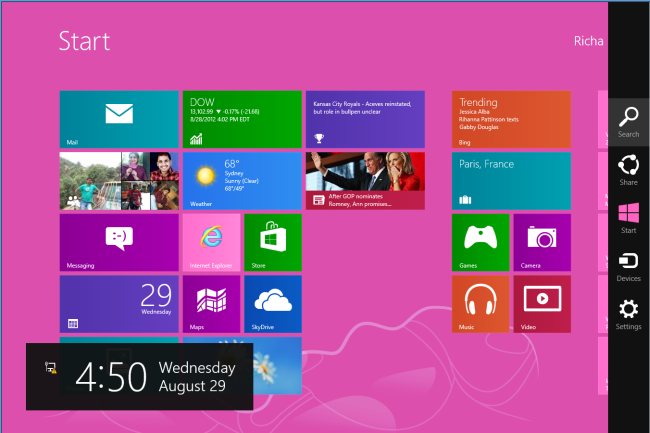The image size is (650, 433).
Task: Open the Mail tile
Action: (119, 119)
